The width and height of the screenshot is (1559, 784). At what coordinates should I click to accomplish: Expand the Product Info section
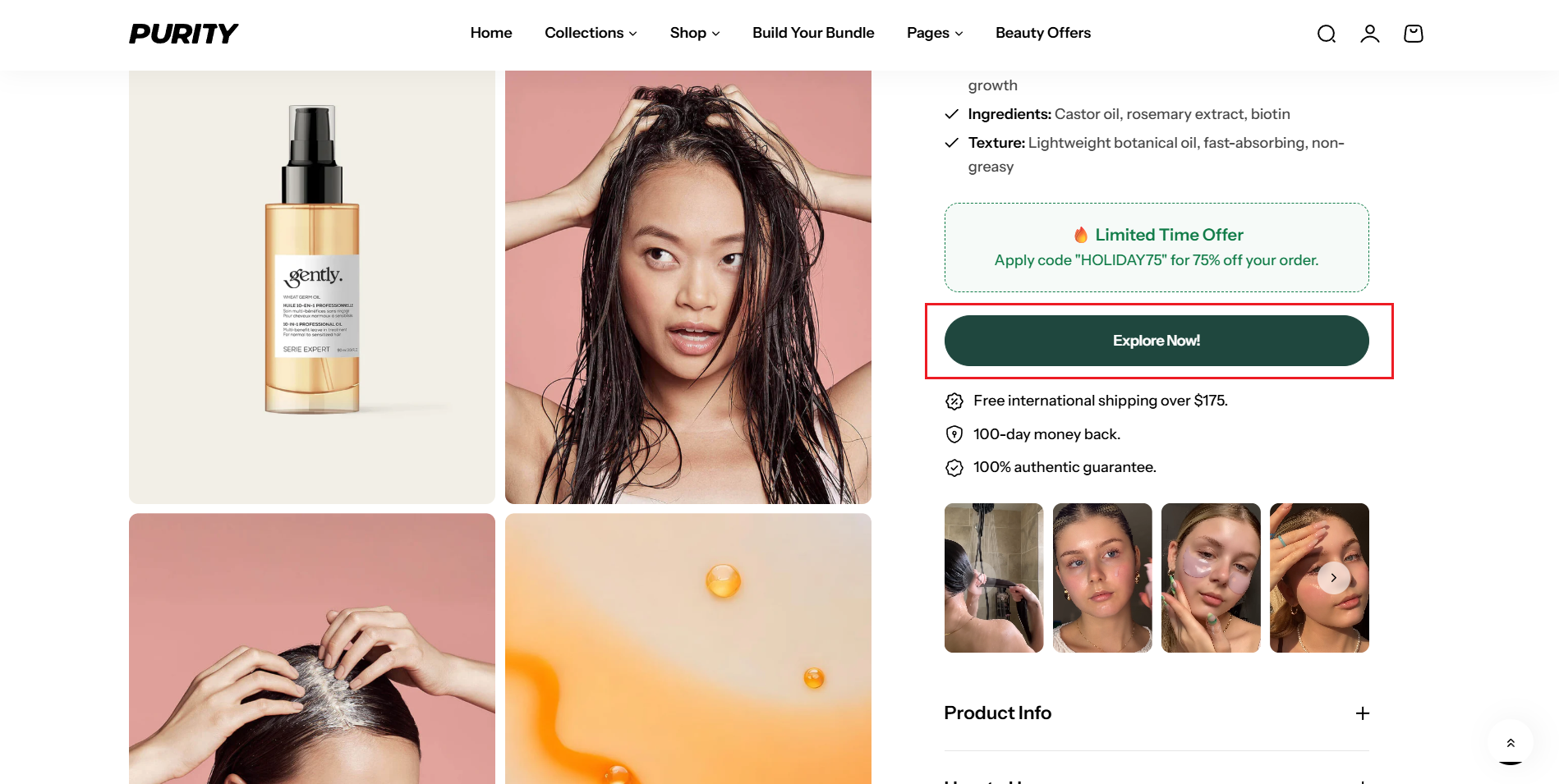(997, 713)
